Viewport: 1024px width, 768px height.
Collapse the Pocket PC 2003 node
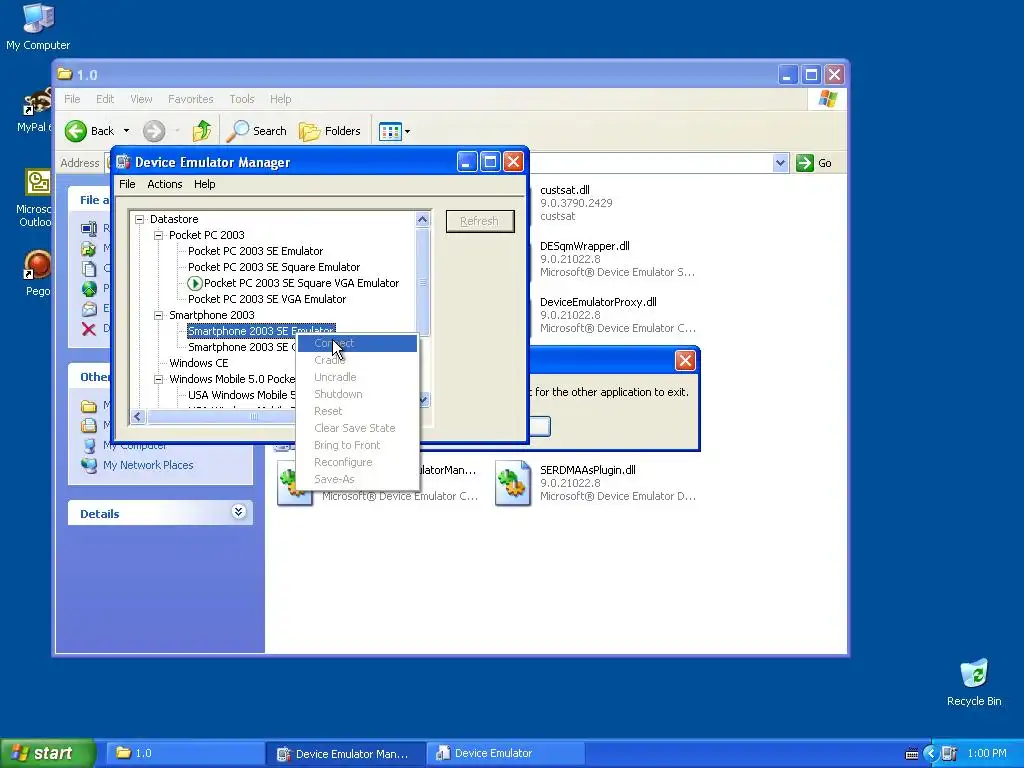(158, 235)
